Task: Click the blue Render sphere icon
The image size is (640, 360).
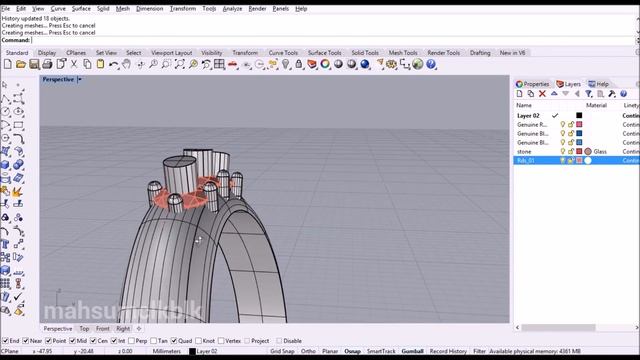Action: pyautogui.click(x=365, y=64)
